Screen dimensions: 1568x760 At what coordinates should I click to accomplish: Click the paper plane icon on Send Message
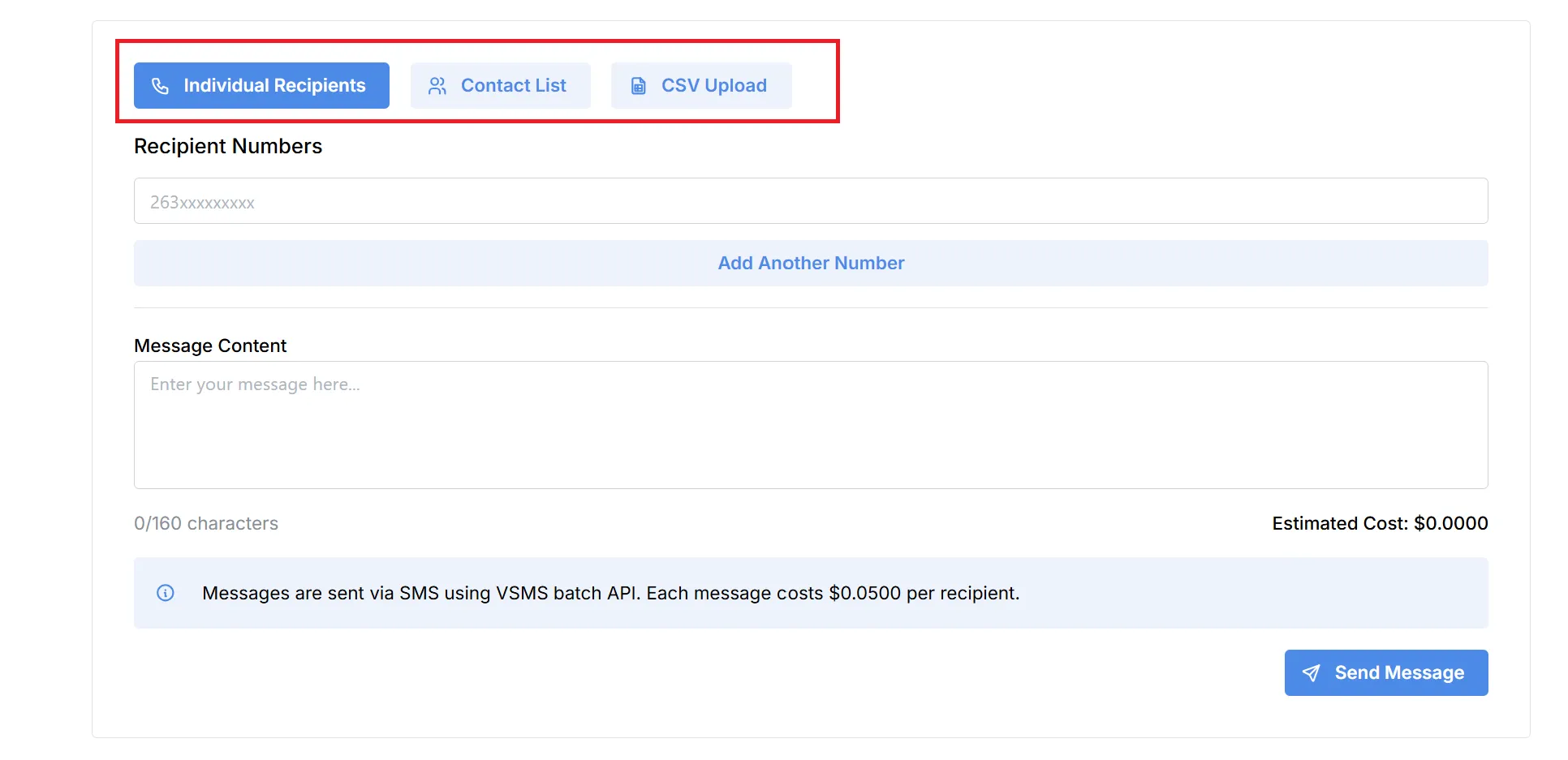click(1311, 673)
